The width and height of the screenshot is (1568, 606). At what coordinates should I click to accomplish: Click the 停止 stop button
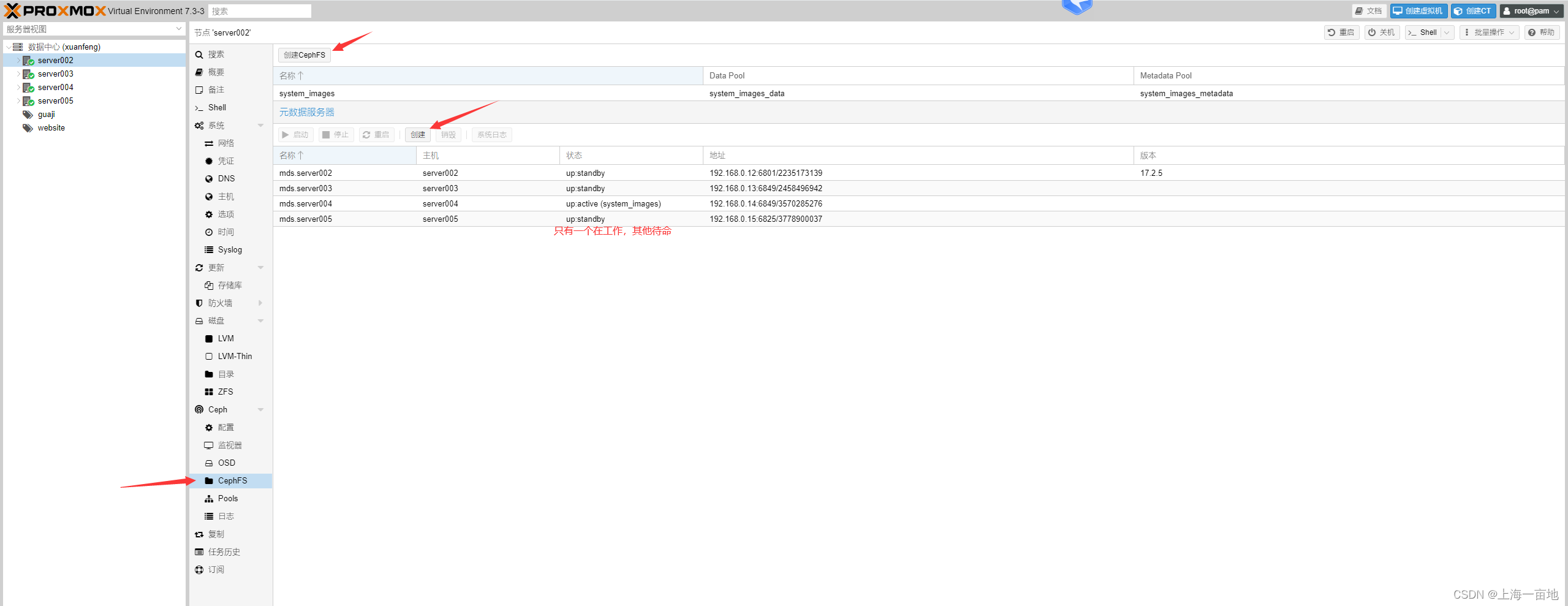(x=336, y=135)
